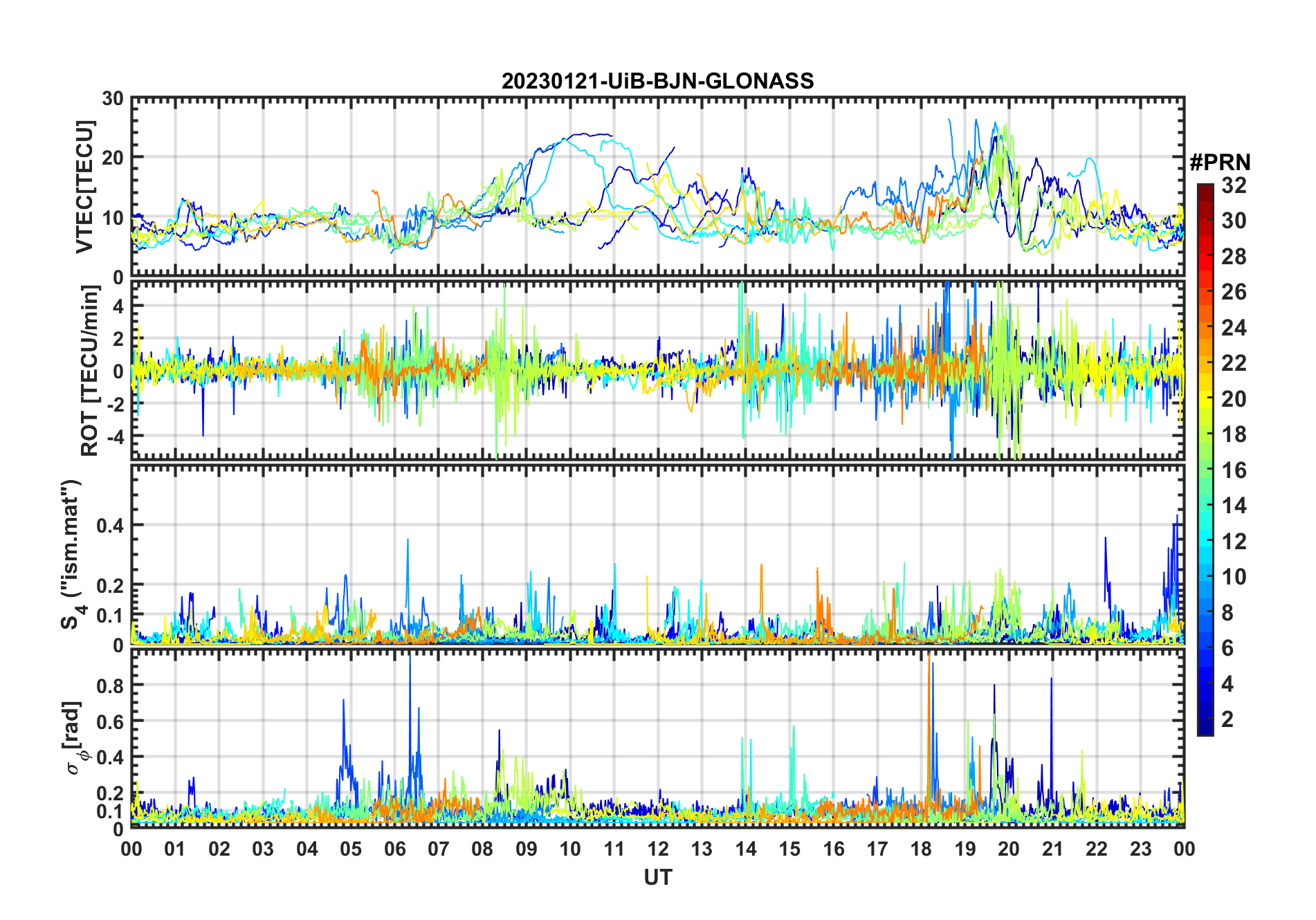Click the x-axis tick label 06
The image size is (1316, 920).
click(x=394, y=849)
